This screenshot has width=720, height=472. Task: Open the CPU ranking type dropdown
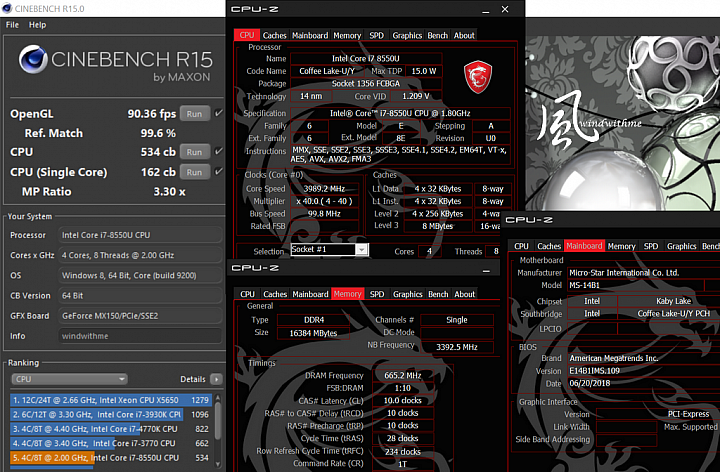[x=69, y=379]
